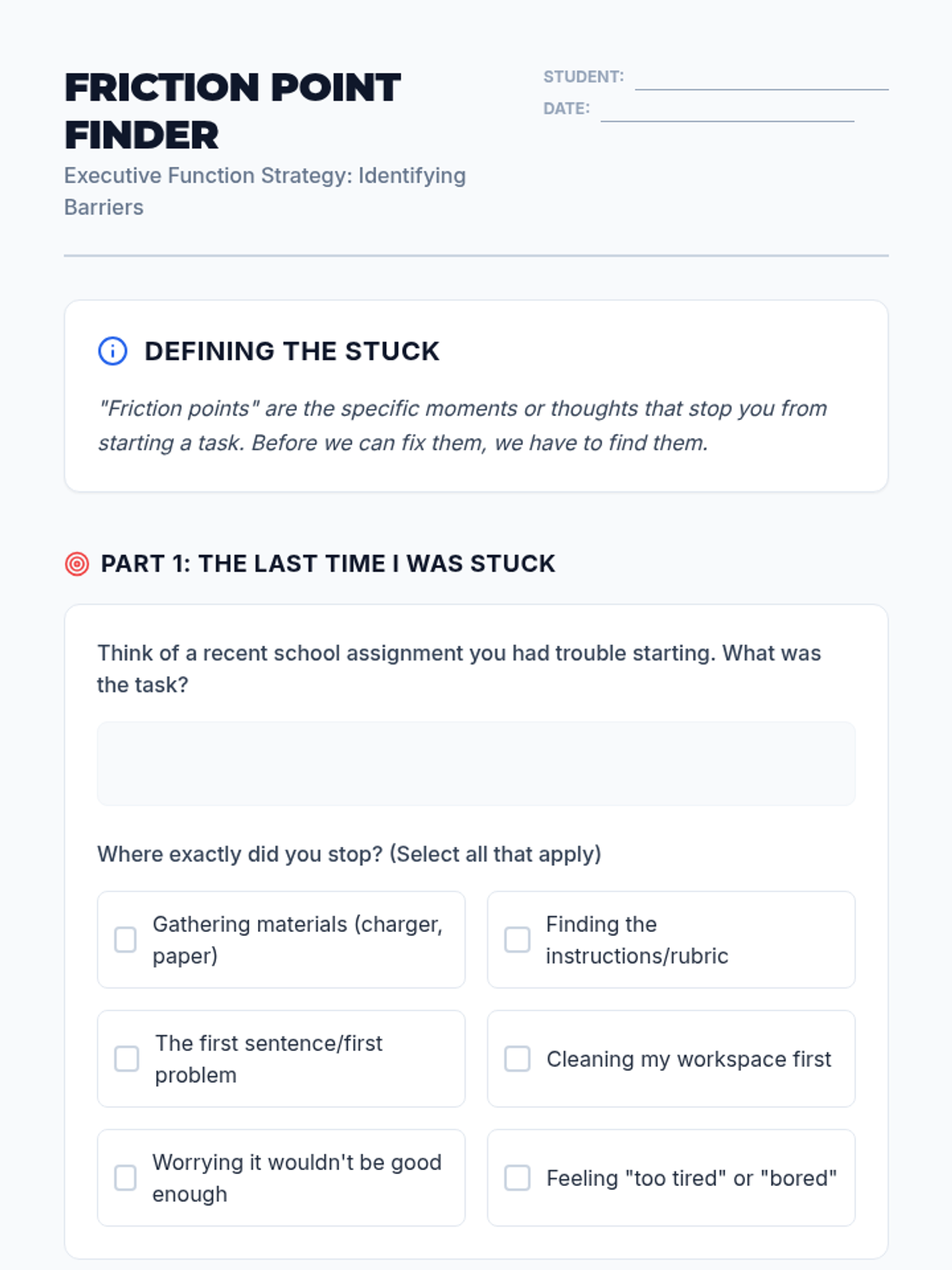Image resolution: width=952 pixels, height=1270 pixels.
Task: Click the Date line field
Action: coord(727,111)
